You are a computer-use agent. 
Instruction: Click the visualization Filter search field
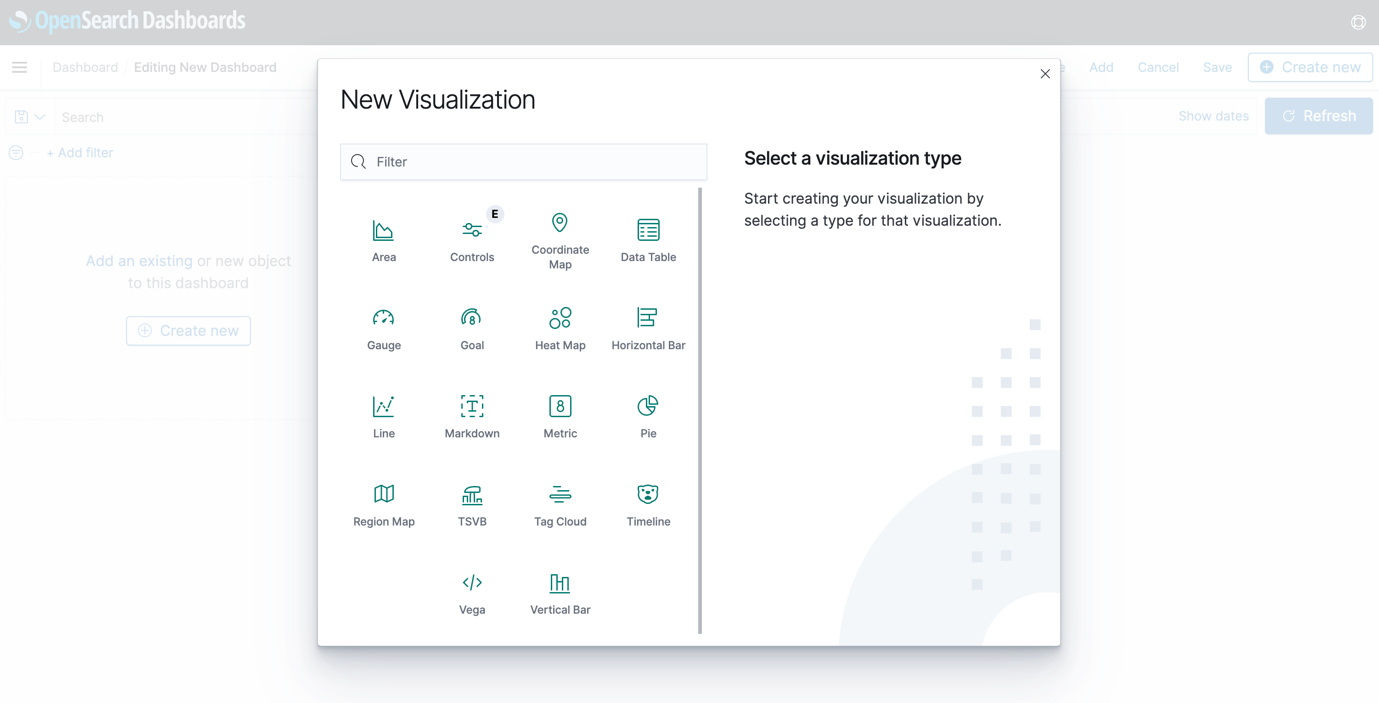coord(523,162)
